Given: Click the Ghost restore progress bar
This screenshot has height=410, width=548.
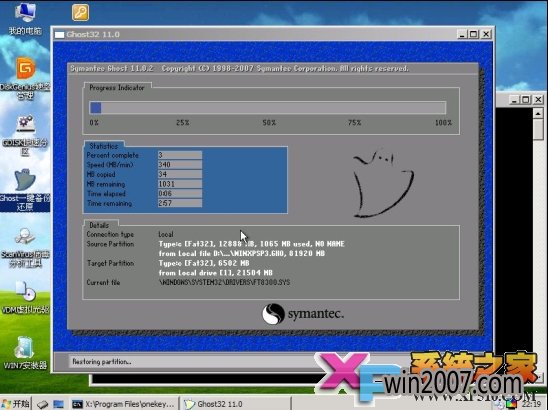Looking at the screenshot, I should [x=268, y=108].
